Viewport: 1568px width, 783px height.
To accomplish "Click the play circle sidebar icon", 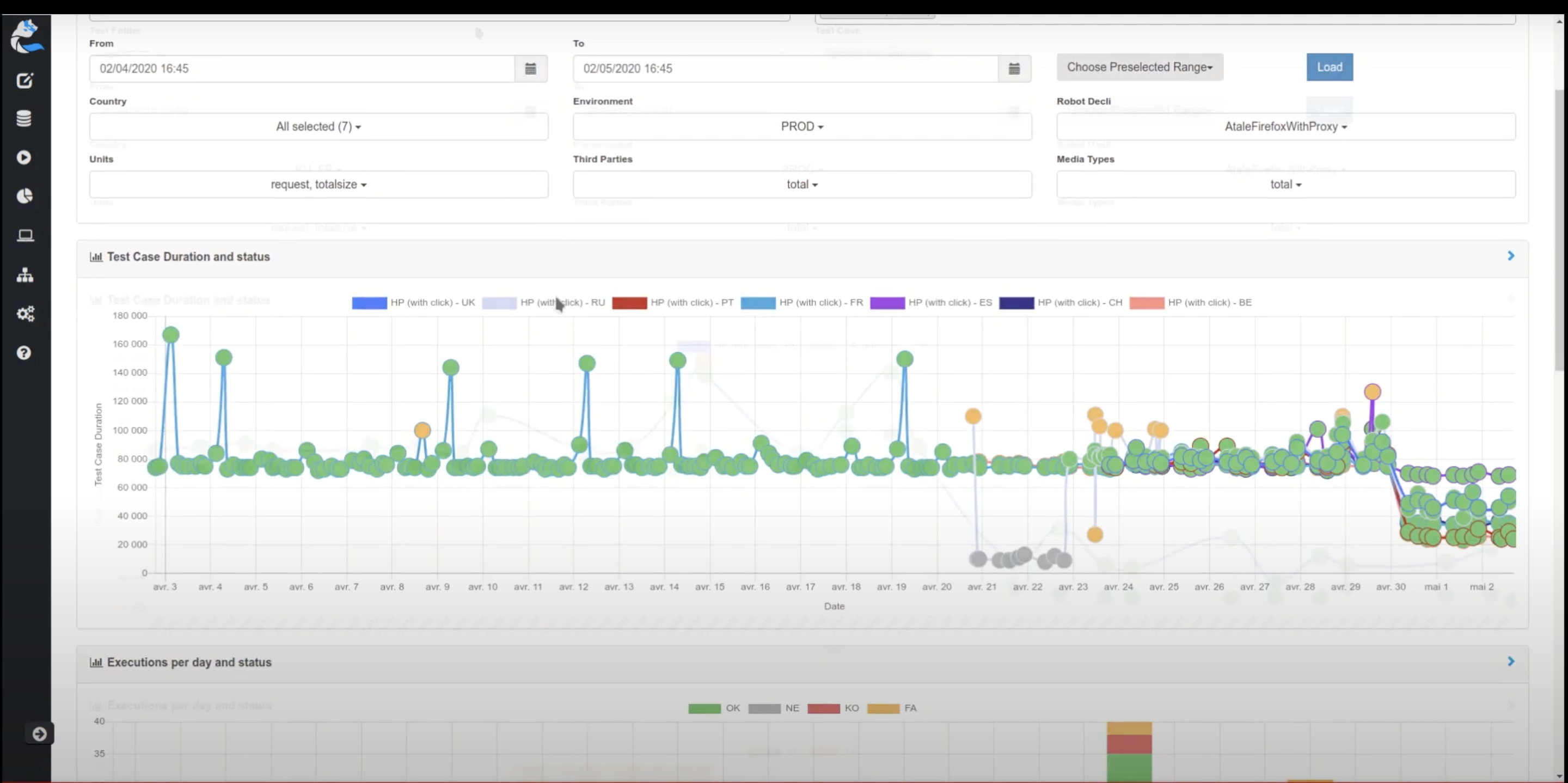I will (x=24, y=158).
